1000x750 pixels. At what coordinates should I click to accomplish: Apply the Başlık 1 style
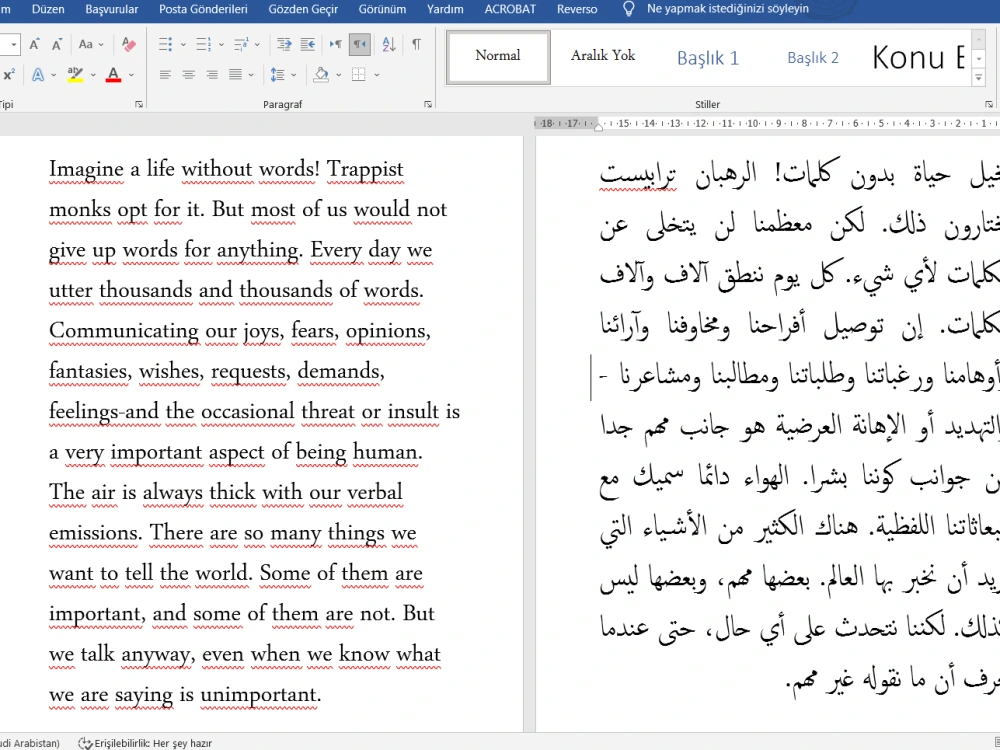point(708,57)
